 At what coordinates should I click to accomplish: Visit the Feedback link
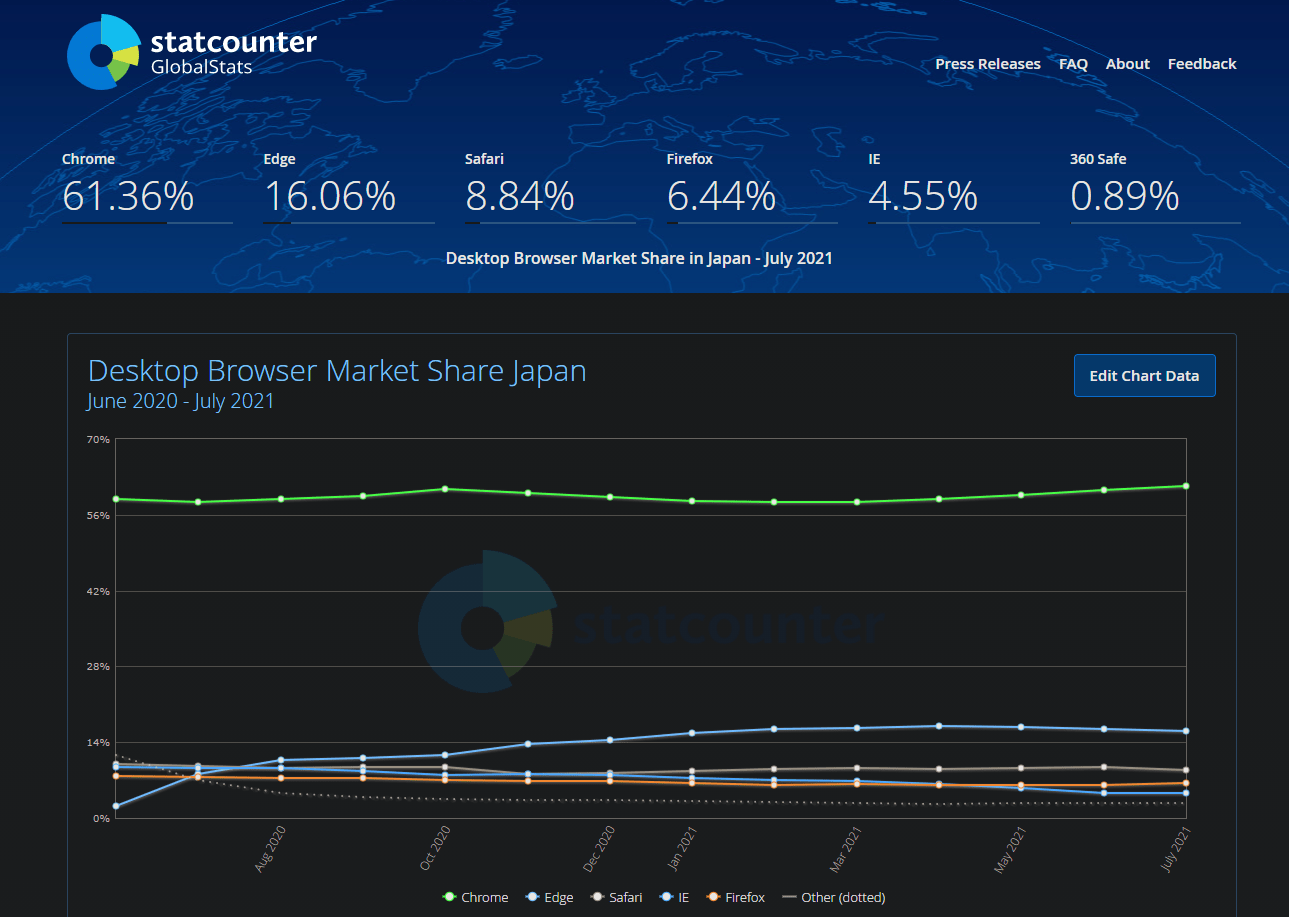(x=1202, y=64)
